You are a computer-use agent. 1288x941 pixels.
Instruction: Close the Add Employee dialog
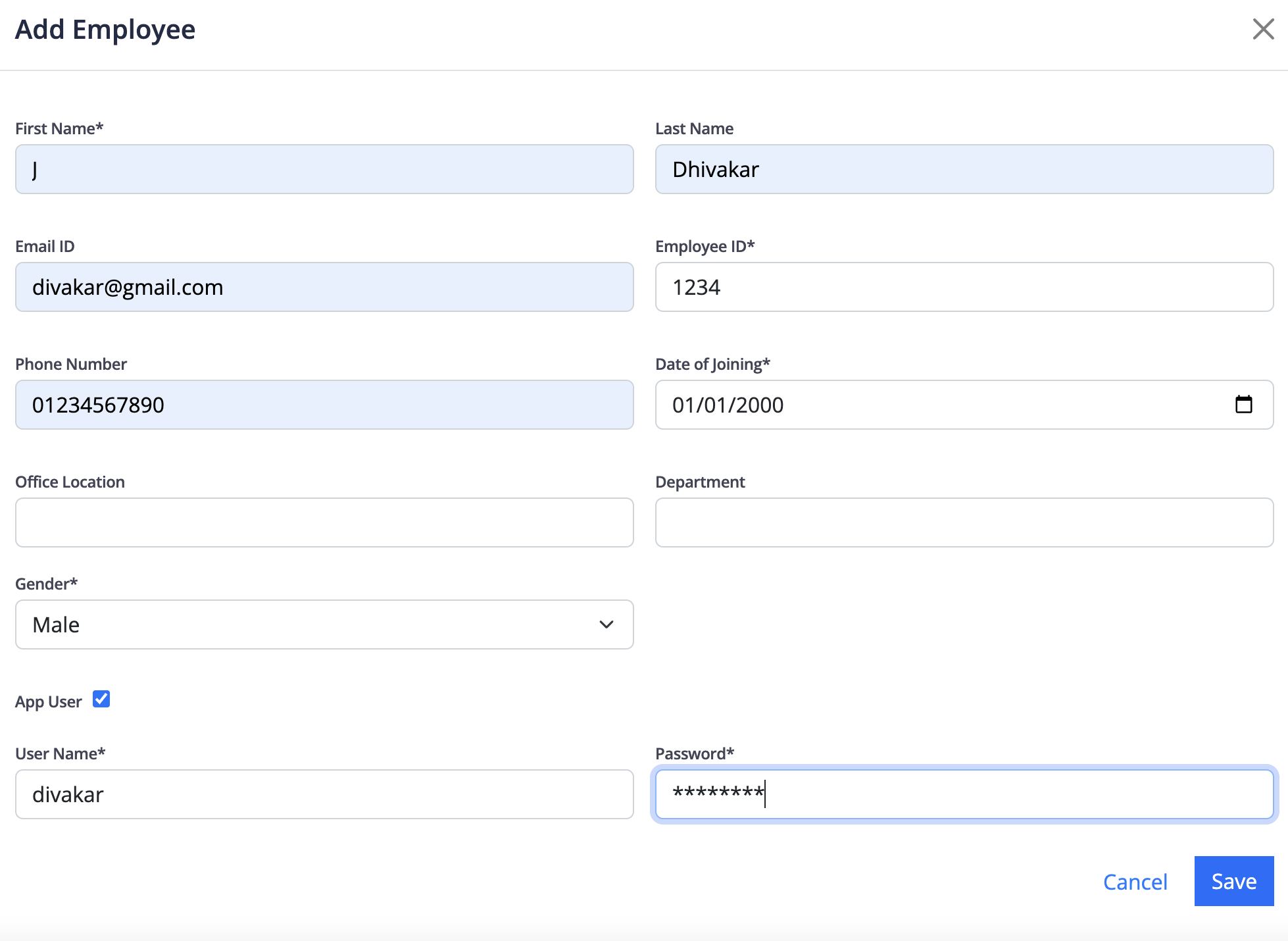tap(1263, 29)
